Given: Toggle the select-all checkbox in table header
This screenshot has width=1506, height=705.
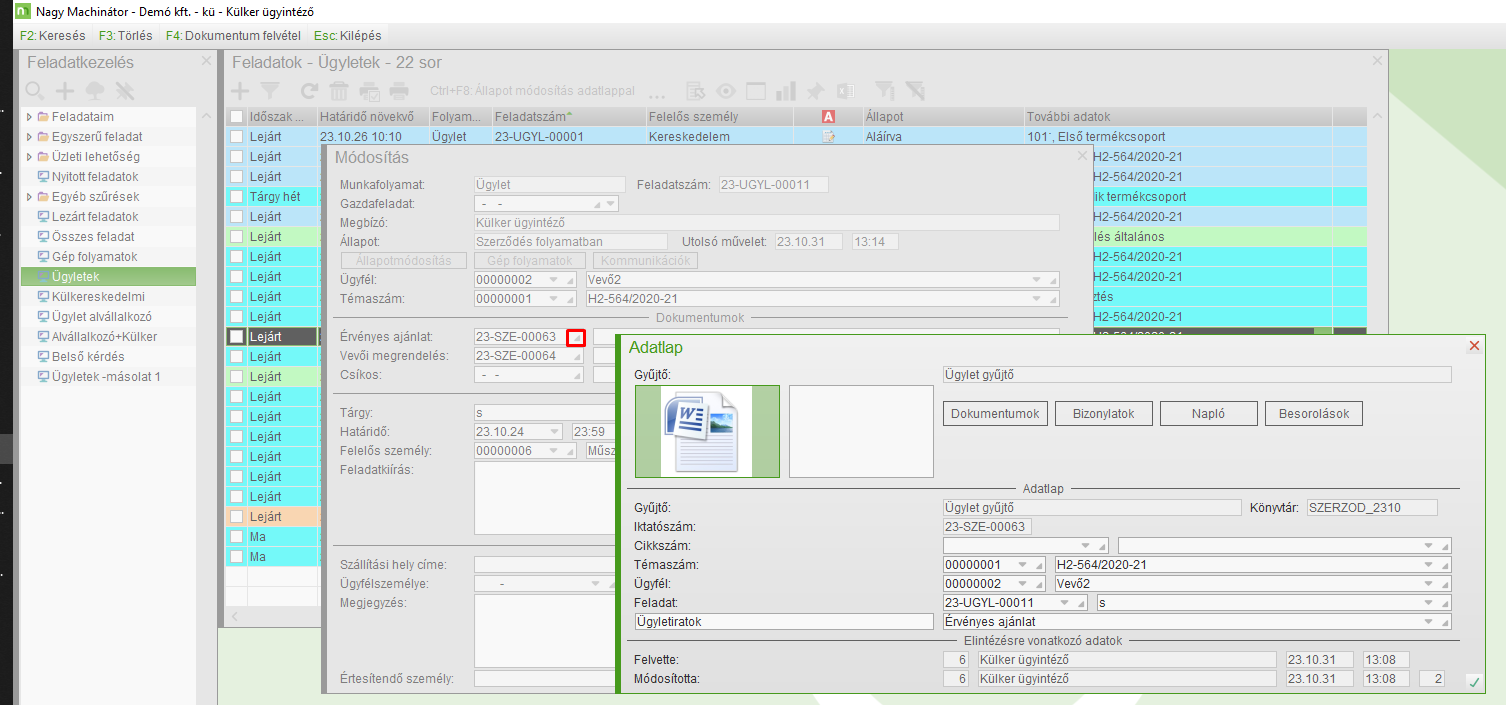Looking at the screenshot, I should click(x=236, y=117).
